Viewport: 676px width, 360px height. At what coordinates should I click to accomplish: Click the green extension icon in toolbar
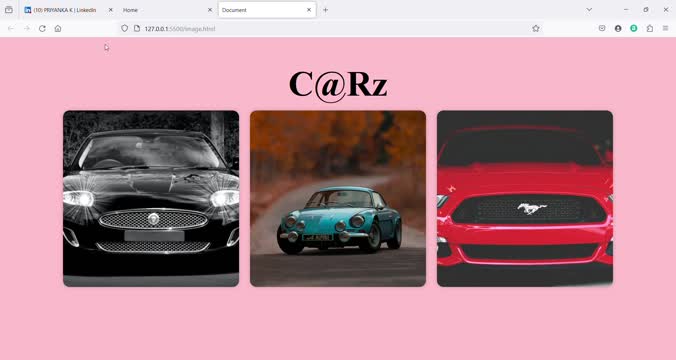[633, 28]
